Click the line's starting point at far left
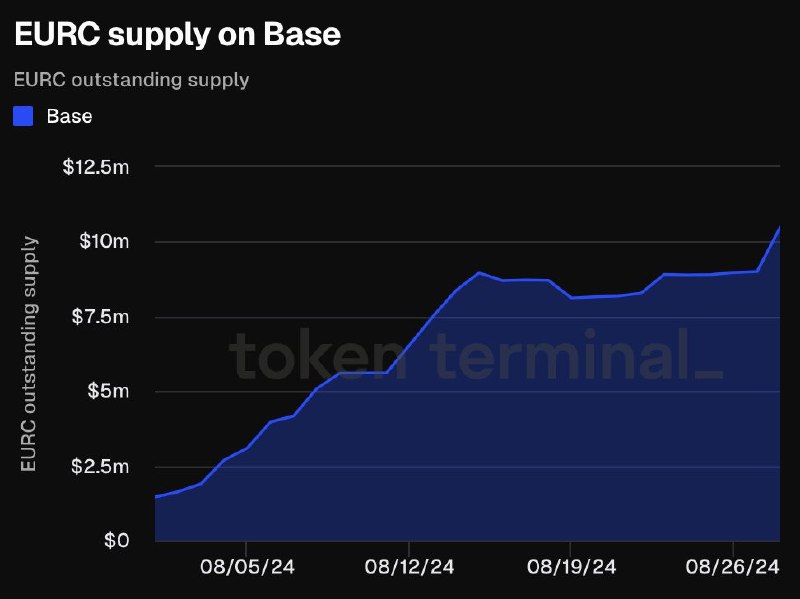The width and height of the screenshot is (800, 599). [x=156, y=496]
